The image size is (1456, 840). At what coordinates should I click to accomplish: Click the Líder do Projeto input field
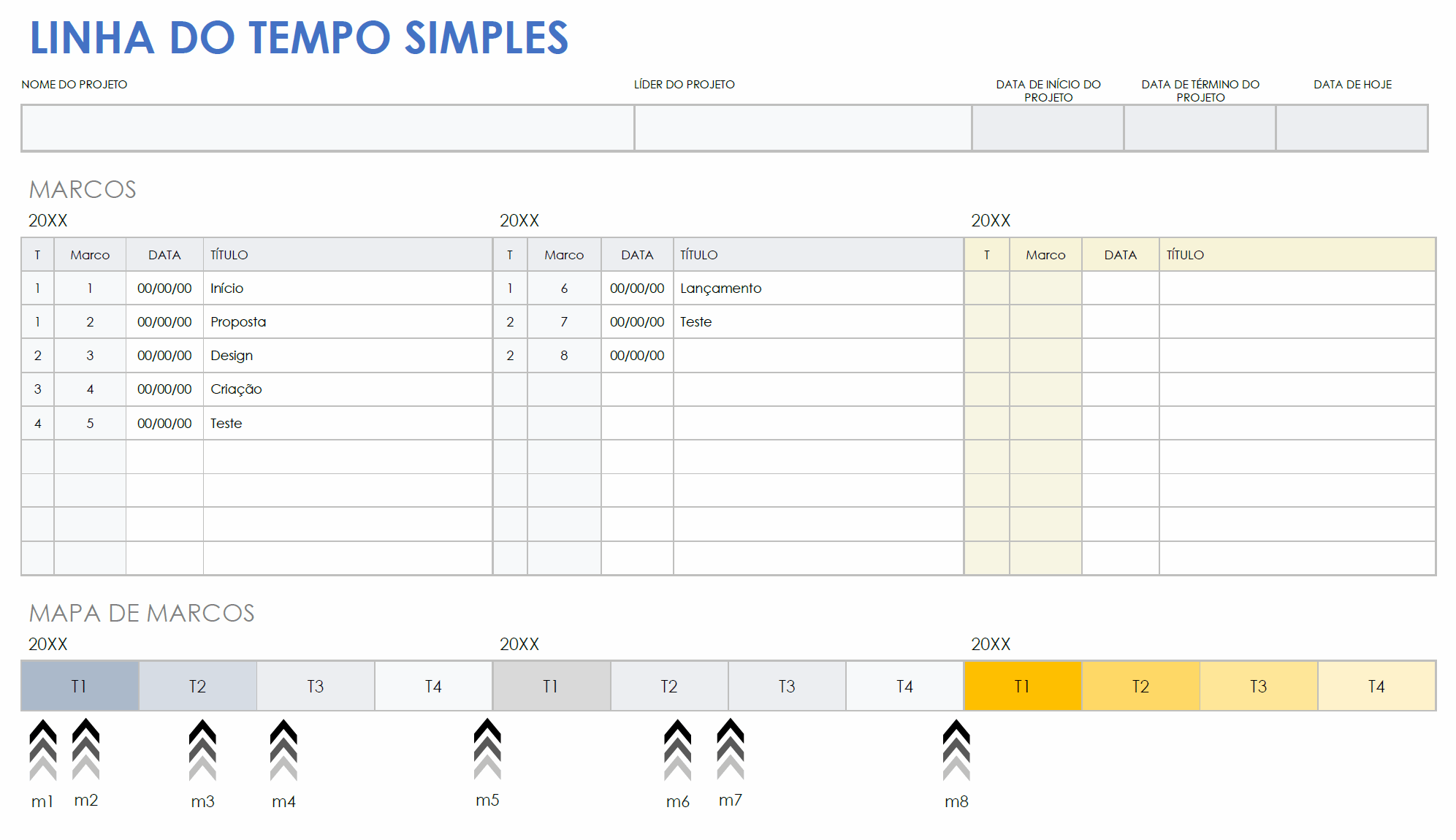803,128
